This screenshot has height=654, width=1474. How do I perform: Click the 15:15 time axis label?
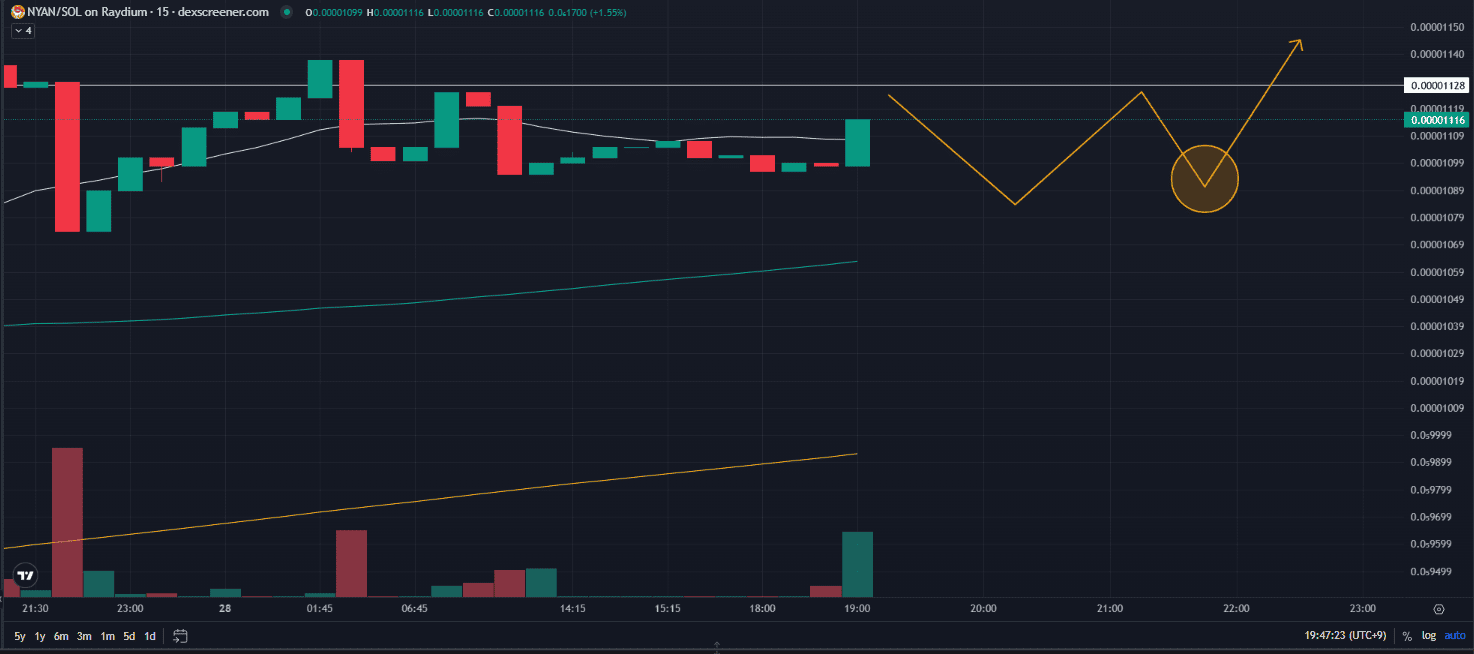coord(668,608)
